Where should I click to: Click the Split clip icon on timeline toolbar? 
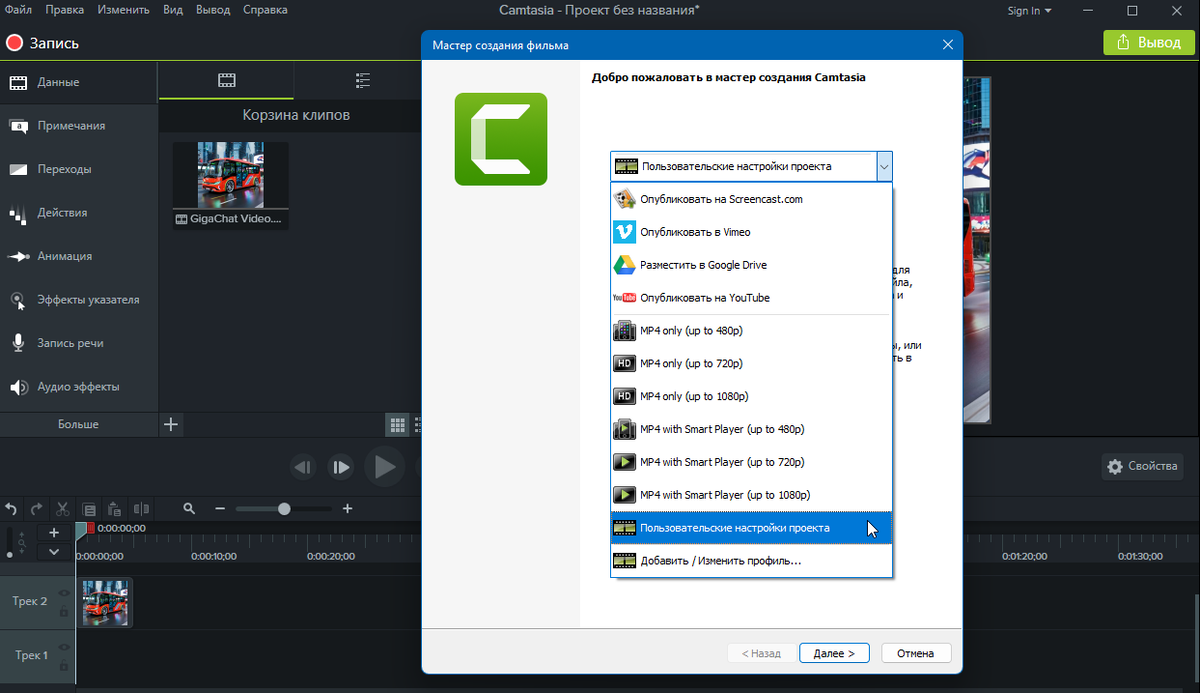click(x=139, y=509)
